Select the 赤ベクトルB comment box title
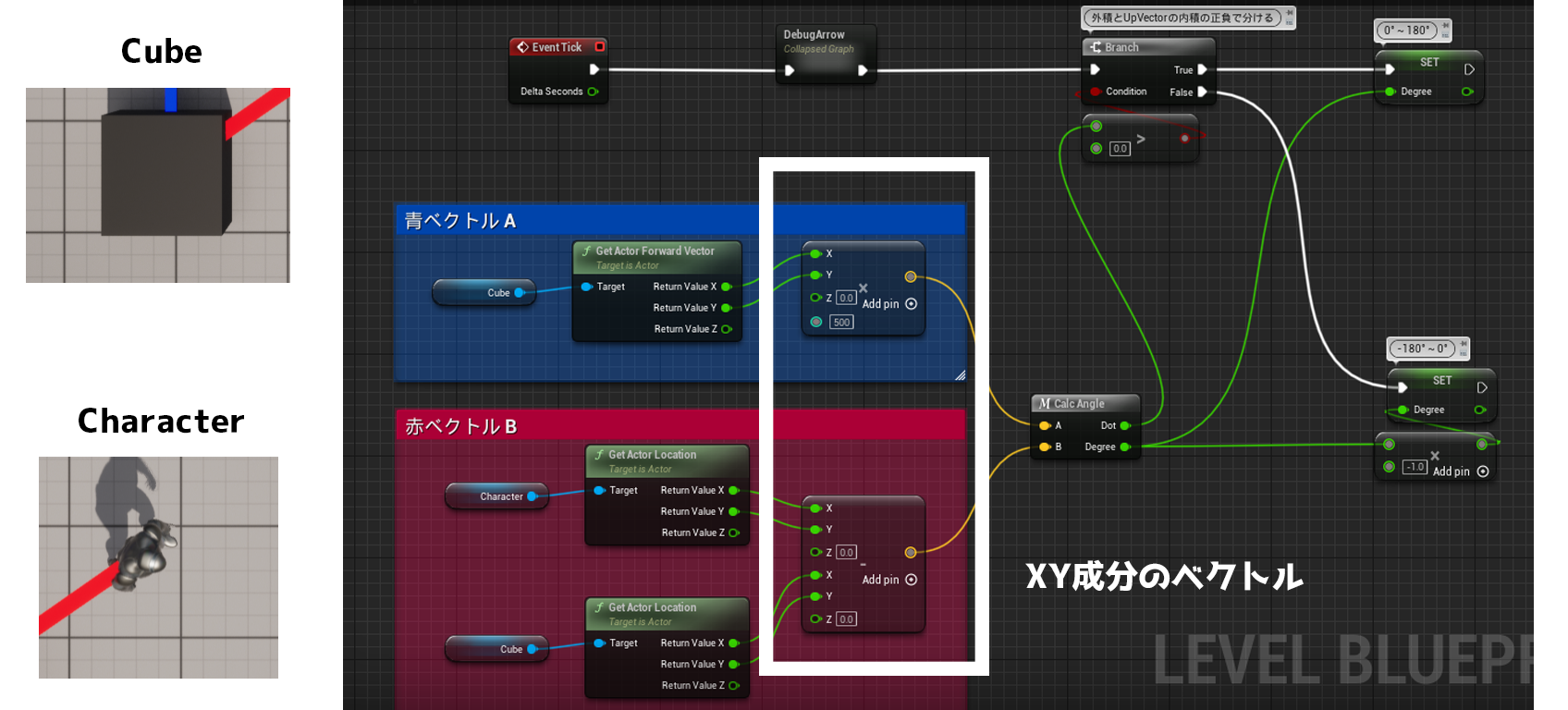Image resolution: width=1568 pixels, height=710 pixels. pos(460,426)
